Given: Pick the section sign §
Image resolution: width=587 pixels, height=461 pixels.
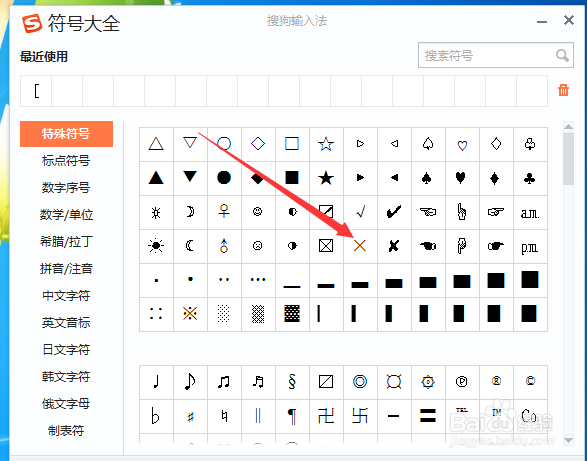Looking at the screenshot, I should click(292, 382).
